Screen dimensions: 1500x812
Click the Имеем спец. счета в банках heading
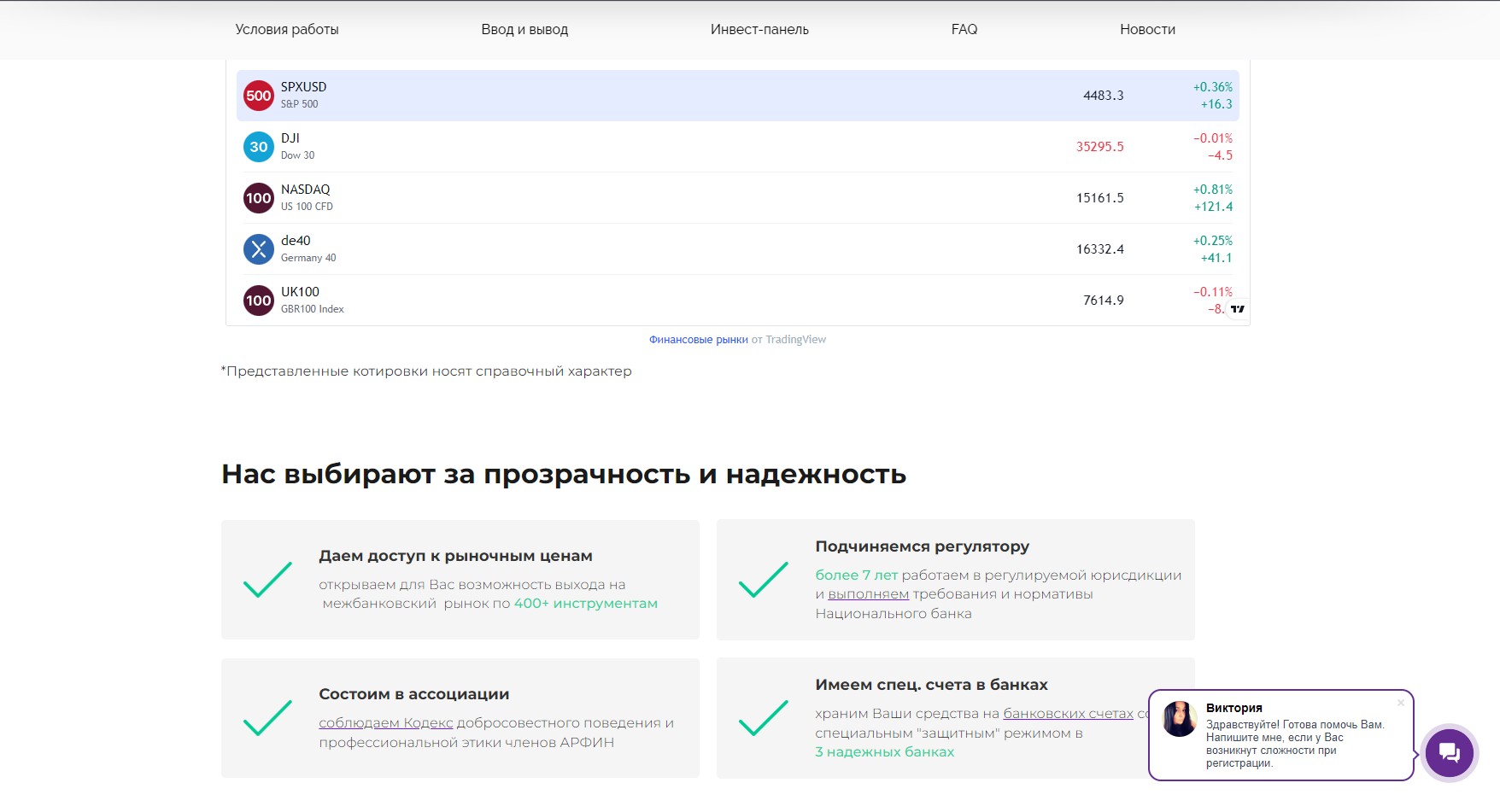point(931,685)
